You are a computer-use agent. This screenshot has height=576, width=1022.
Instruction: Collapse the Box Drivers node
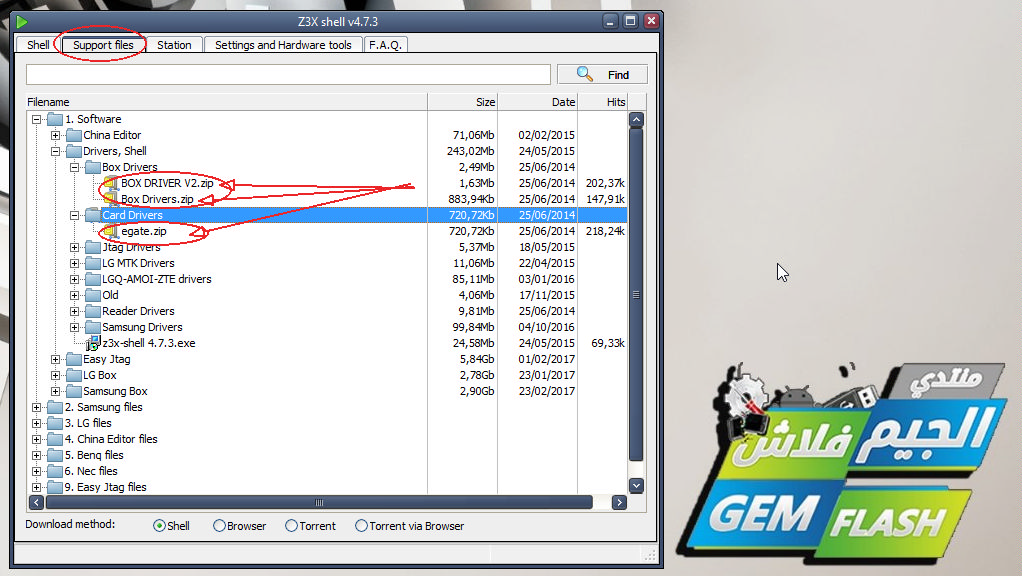coord(74,167)
